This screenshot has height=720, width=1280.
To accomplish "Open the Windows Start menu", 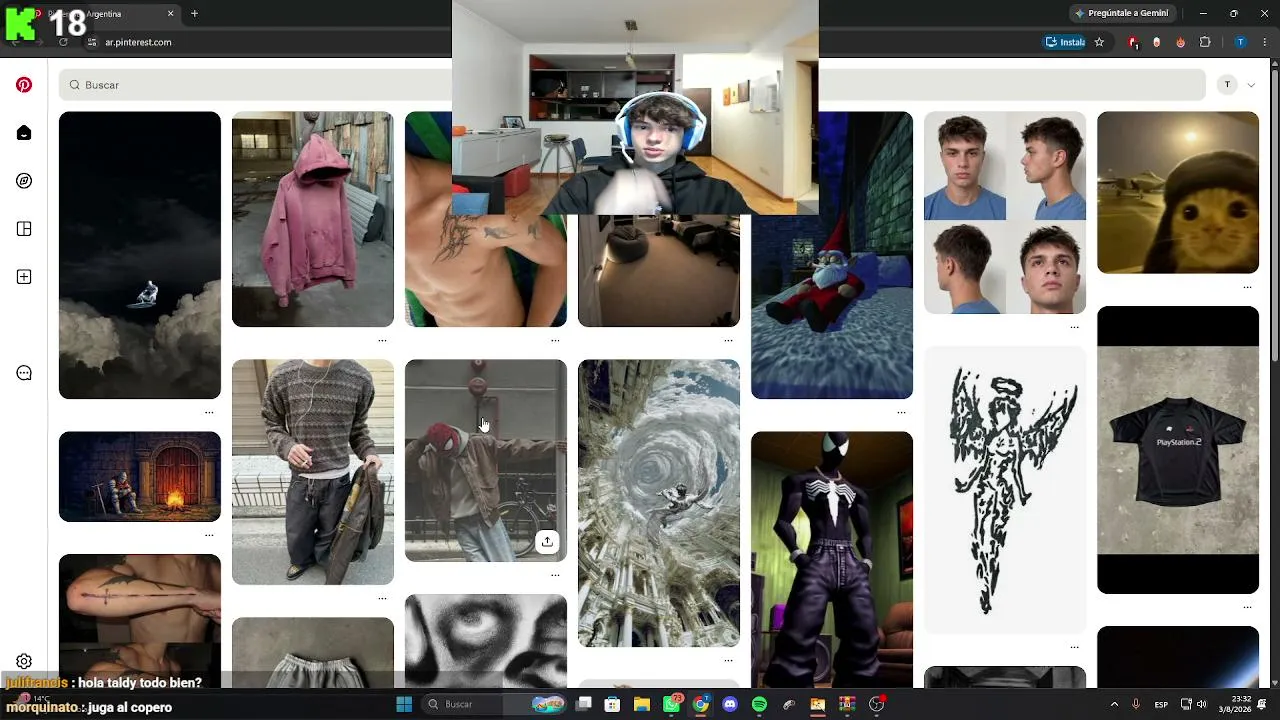I will point(404,704).
